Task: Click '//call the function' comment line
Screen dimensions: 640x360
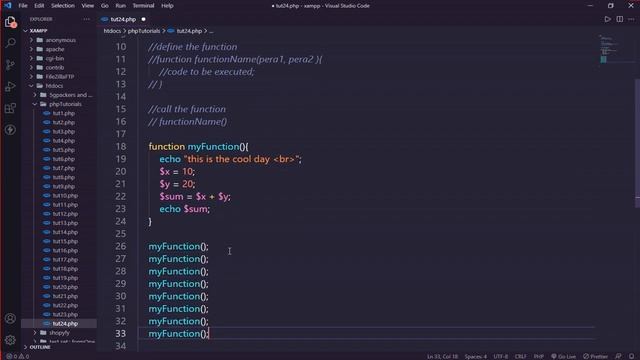Action: click(187, 109)
